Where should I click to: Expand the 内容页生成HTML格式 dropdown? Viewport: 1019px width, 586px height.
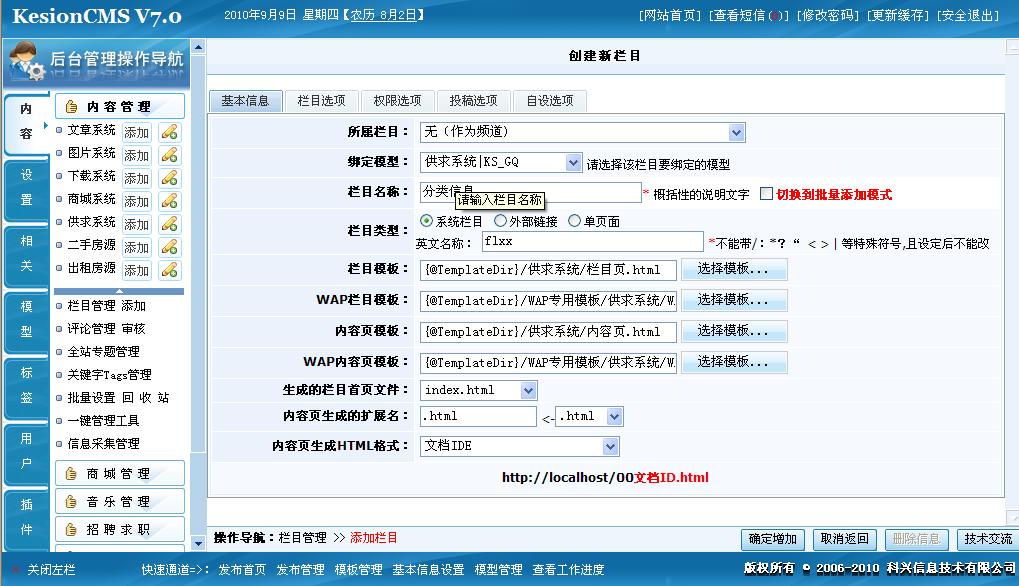click(610, 446)
